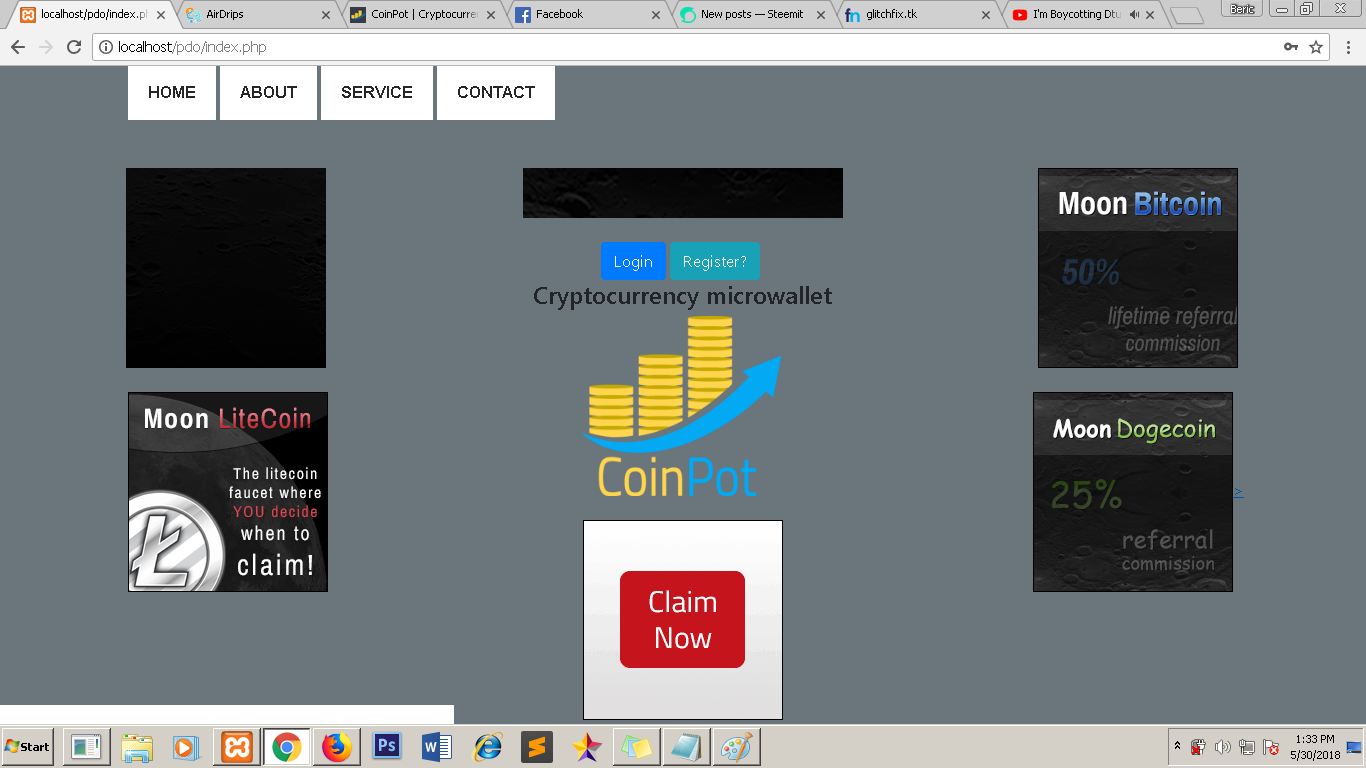Open the notepad-style app in taskbar
The image size is (1366, 768).
[x=687, y=747]
